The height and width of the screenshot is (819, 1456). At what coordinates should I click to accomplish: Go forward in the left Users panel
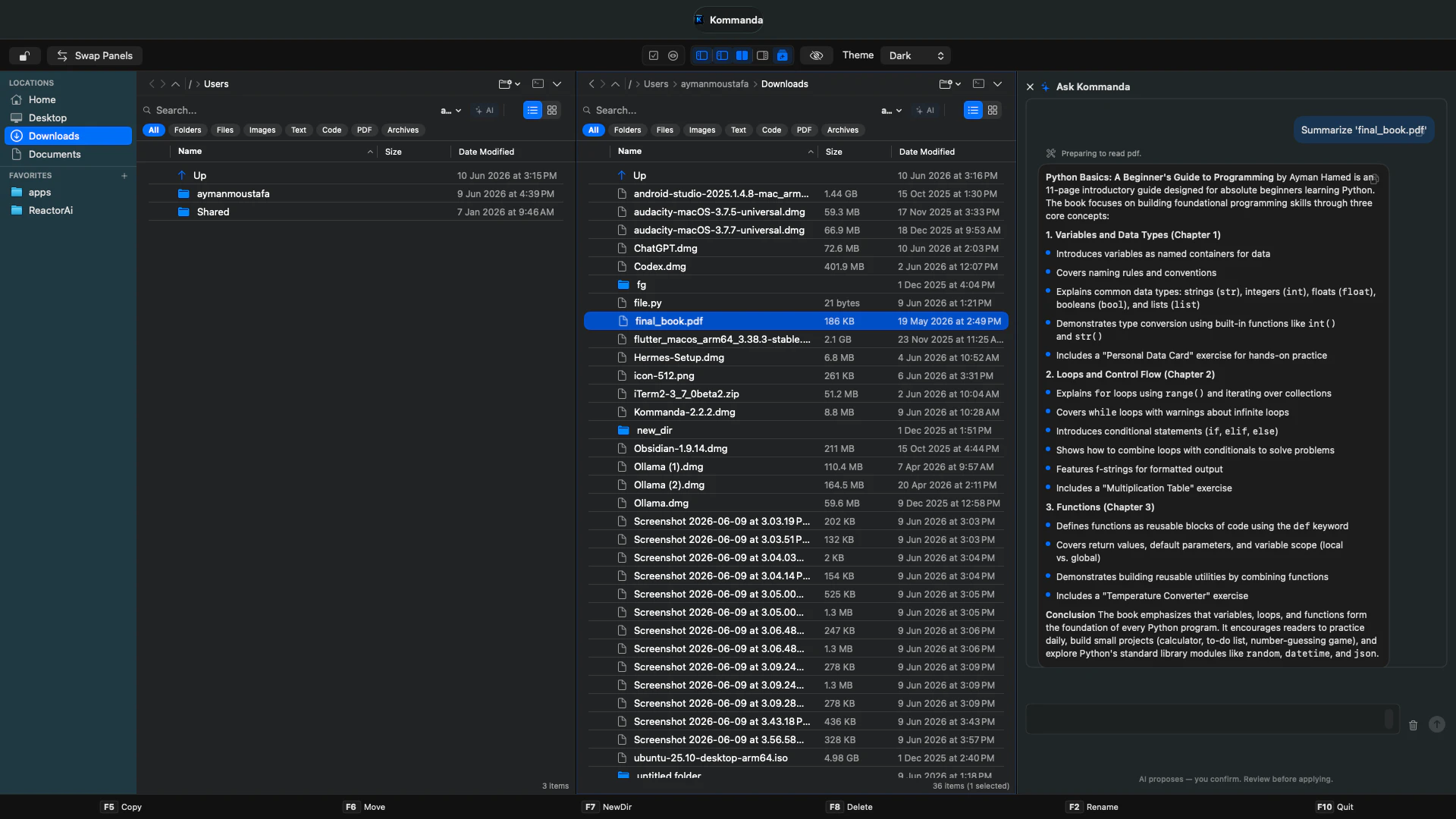point(163,84)
